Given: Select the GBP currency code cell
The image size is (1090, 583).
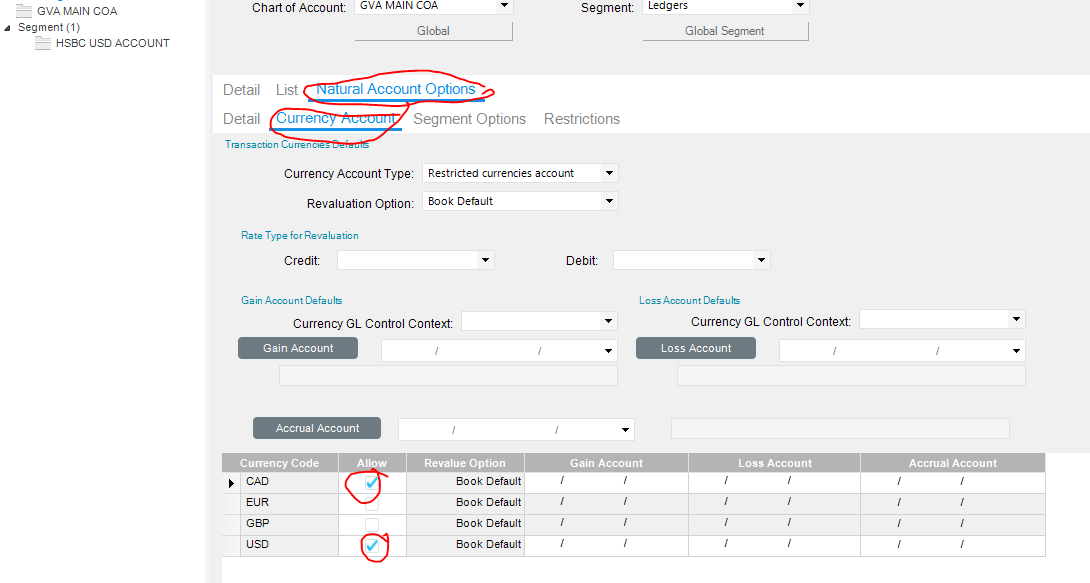Looking at the screenshot, I should click(288, 523).
